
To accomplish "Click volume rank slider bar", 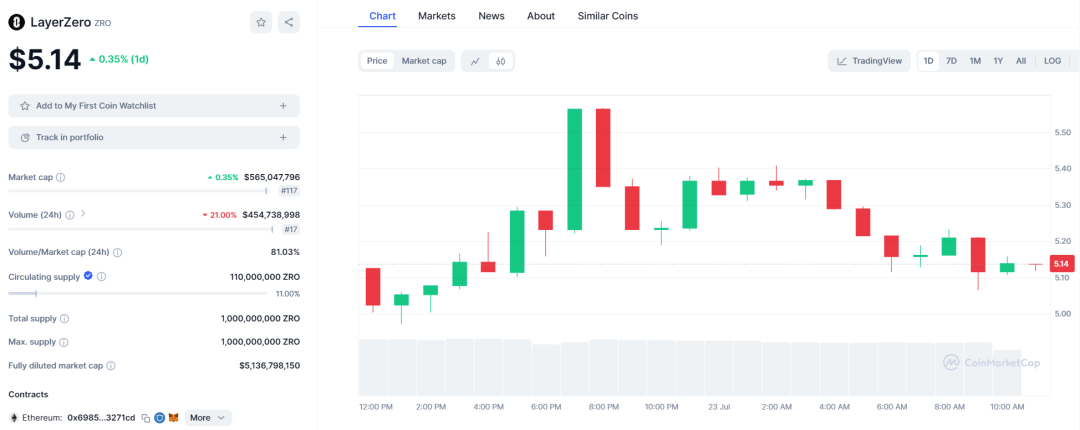I will pyautogui.click(x=143, y=229).
